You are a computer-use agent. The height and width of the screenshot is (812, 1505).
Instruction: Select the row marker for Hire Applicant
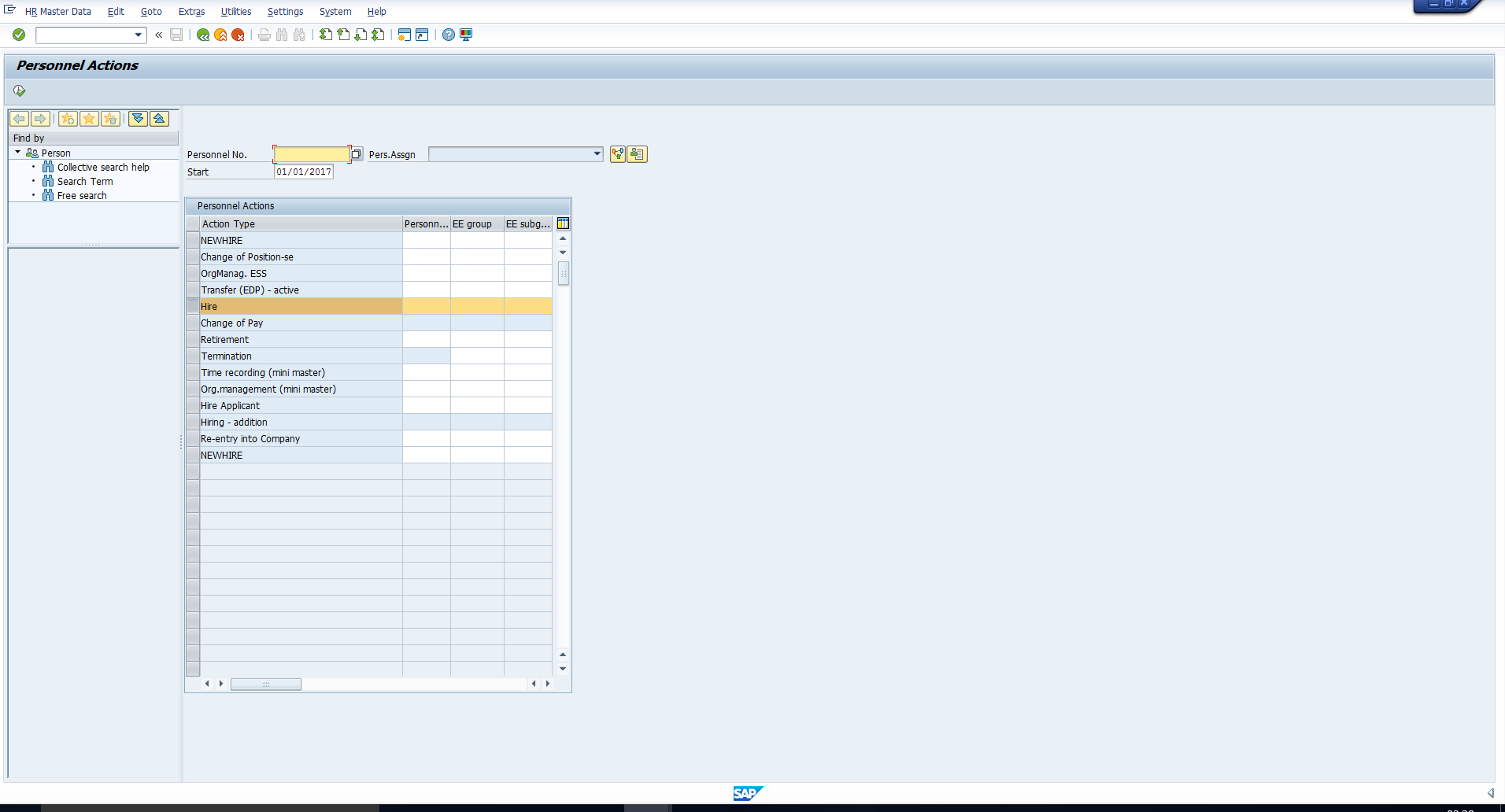tap(193, 406)
